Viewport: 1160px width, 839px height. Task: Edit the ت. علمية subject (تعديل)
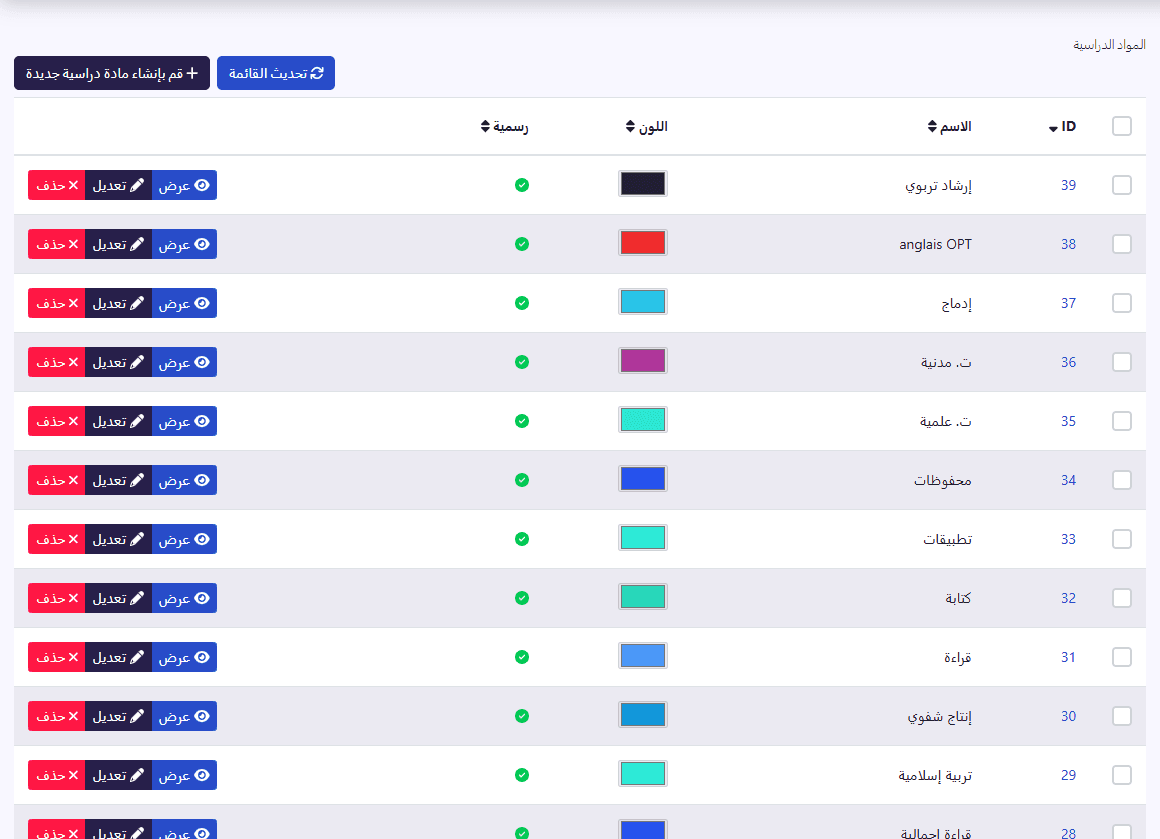click(118, 421)
